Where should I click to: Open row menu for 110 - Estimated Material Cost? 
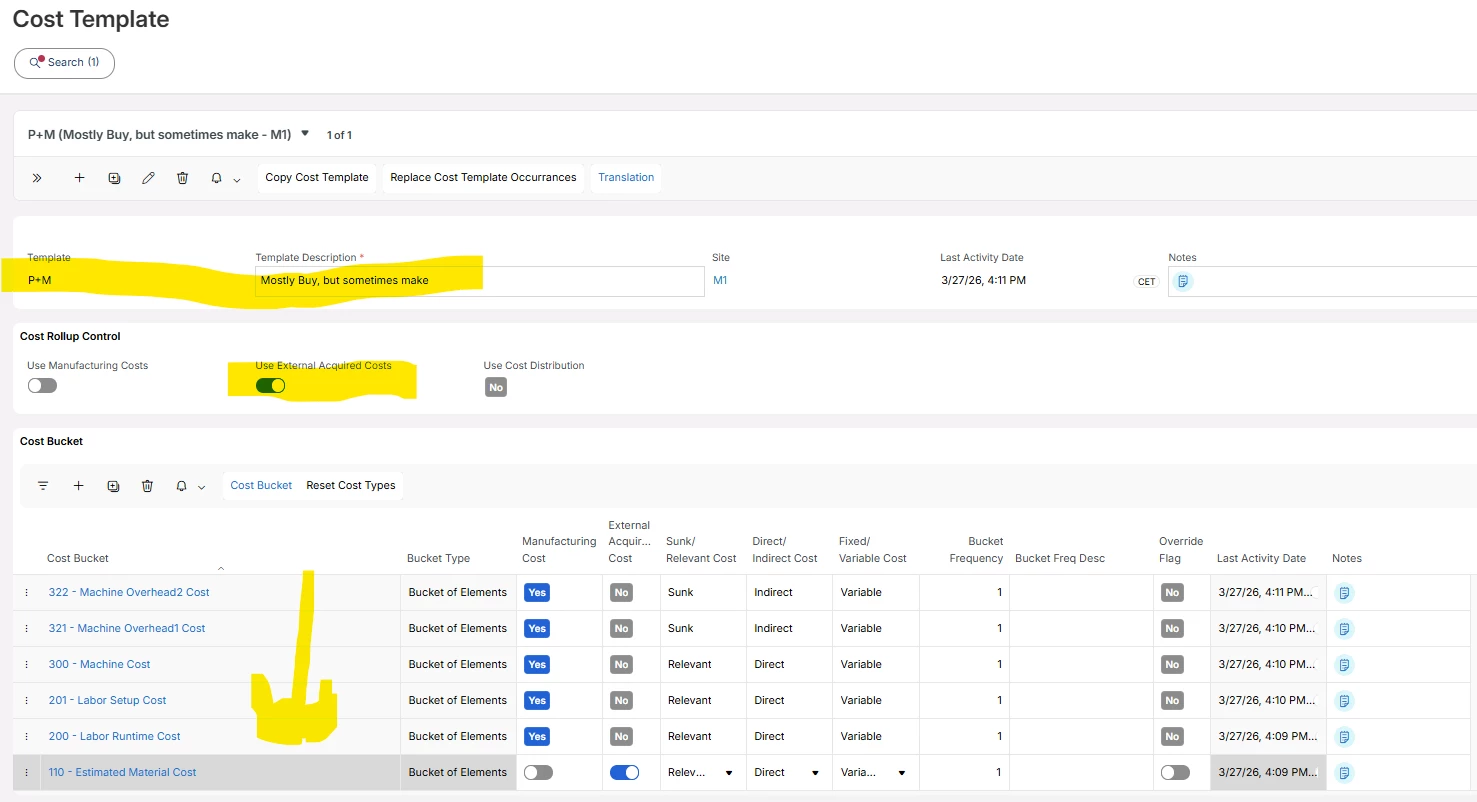[27, 773]
